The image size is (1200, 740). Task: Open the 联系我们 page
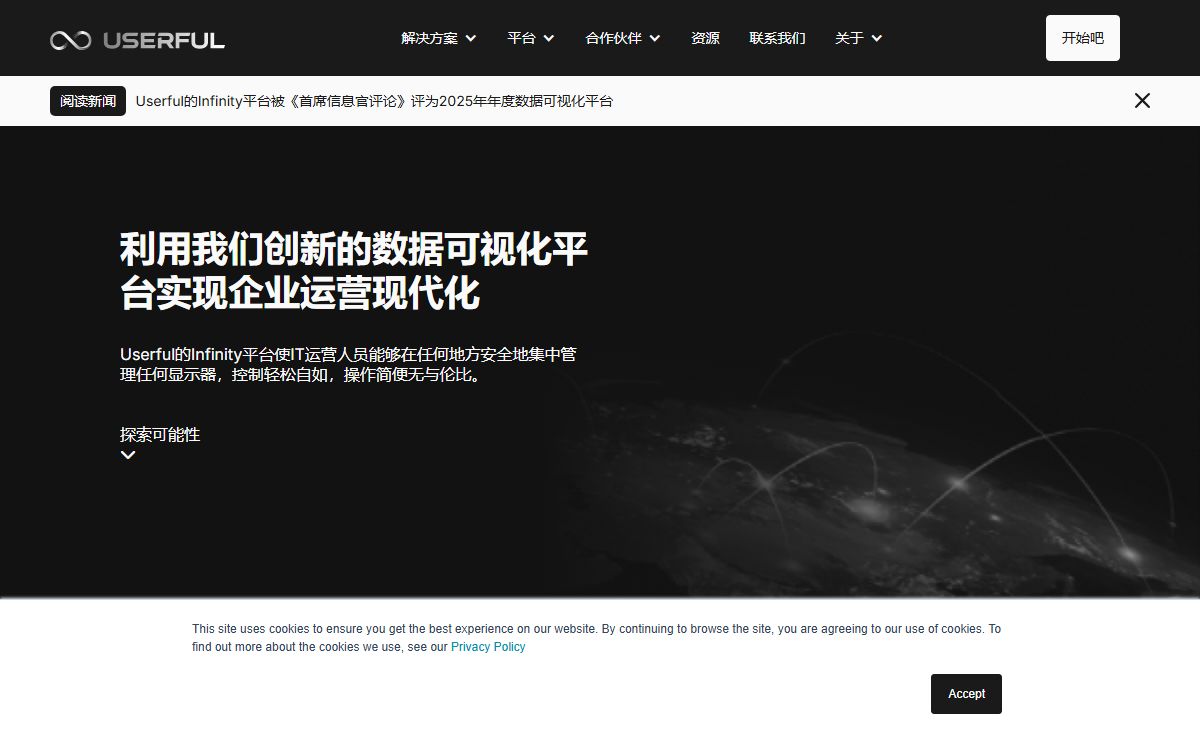coord(777,38)
